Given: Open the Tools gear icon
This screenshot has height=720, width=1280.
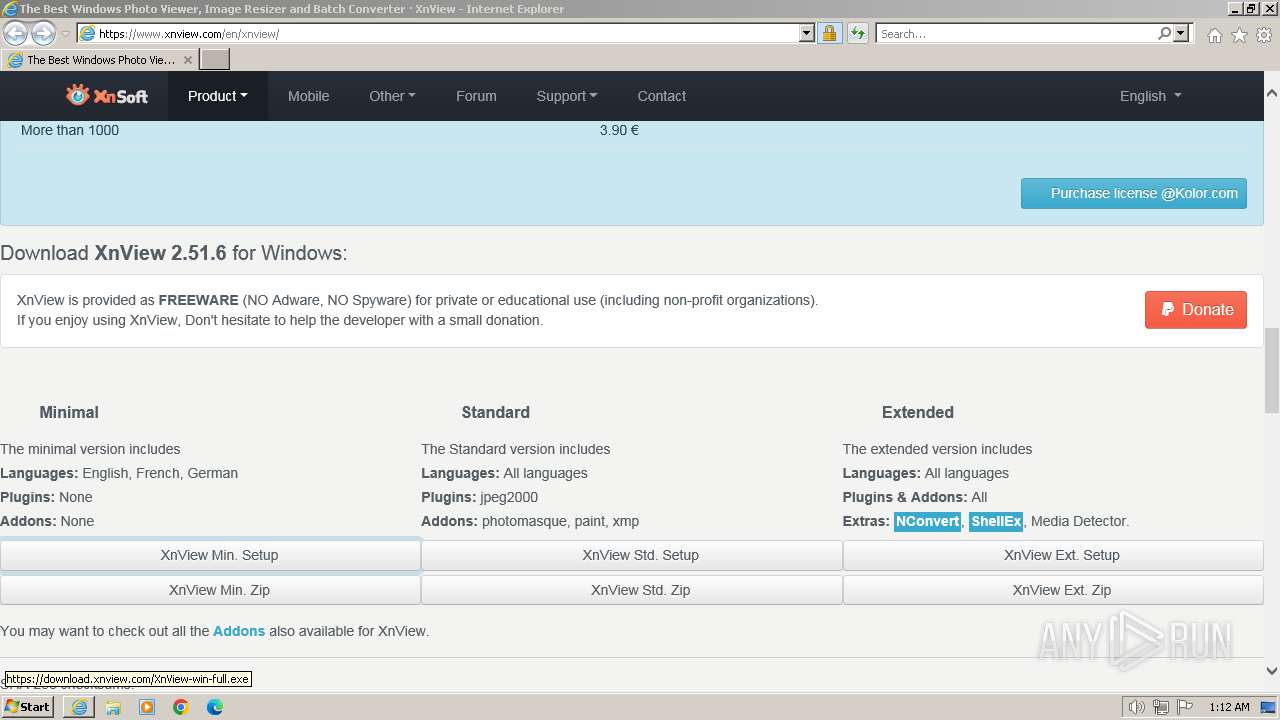Looking at the screenshot, I should coord(1264,35).
